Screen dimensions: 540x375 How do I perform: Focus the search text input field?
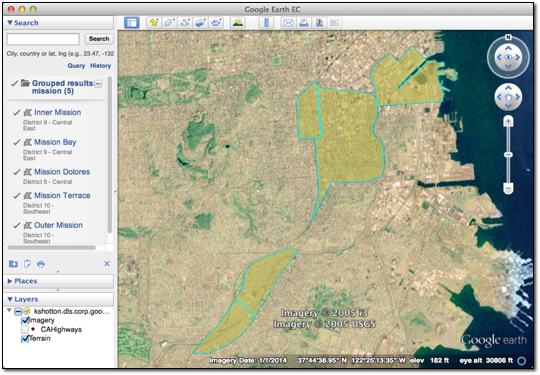point(43,39)
